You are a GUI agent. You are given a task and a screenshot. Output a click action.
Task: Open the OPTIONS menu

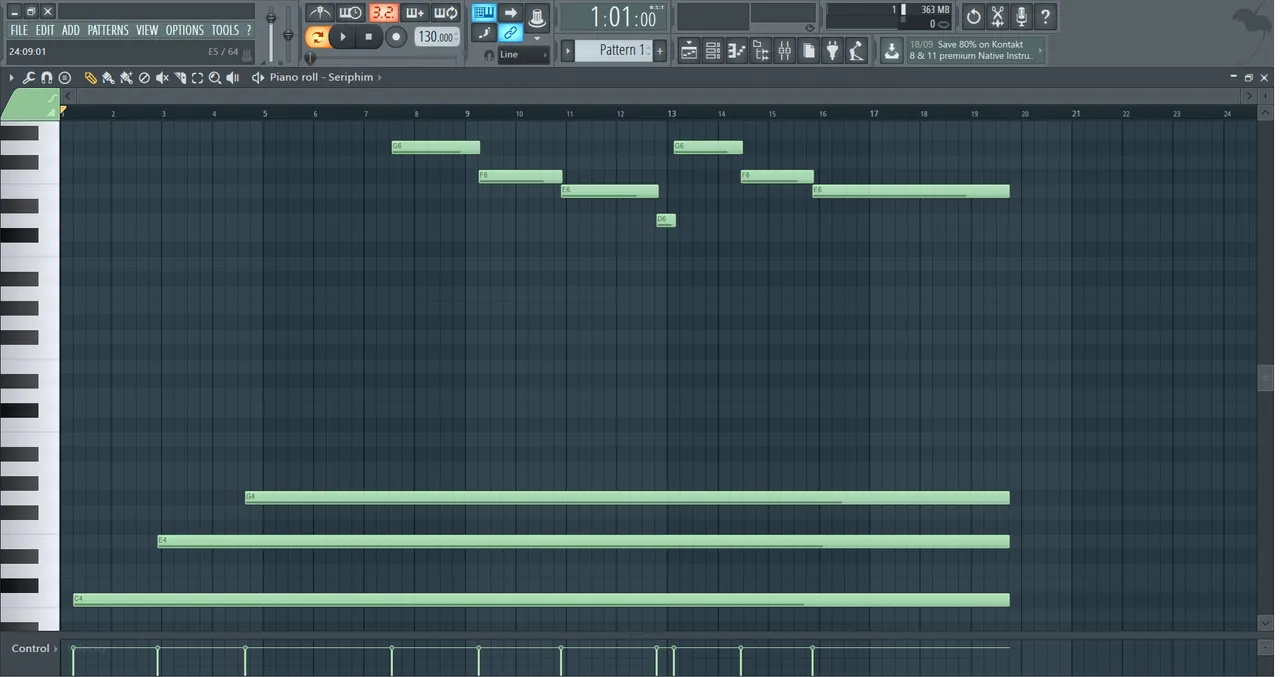click(185, 30)
